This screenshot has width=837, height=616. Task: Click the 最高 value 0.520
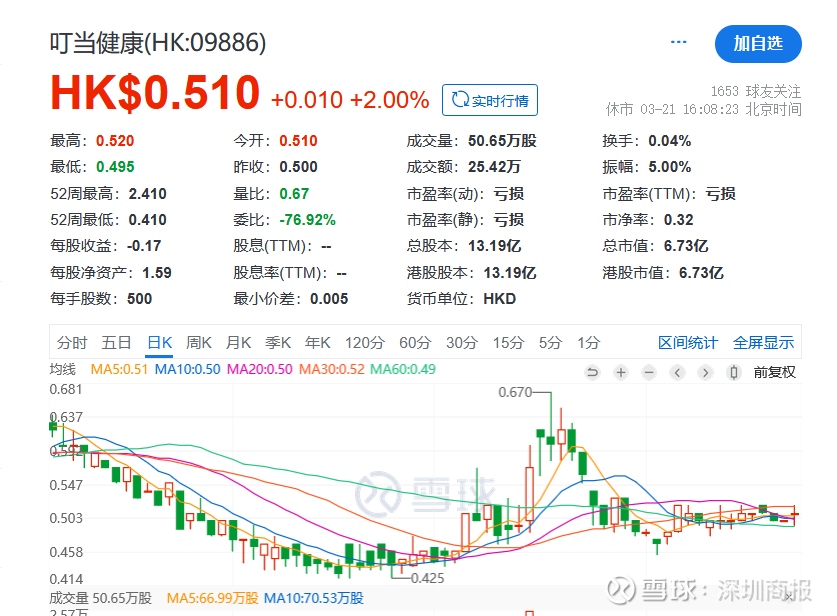(x=115, y=141)
